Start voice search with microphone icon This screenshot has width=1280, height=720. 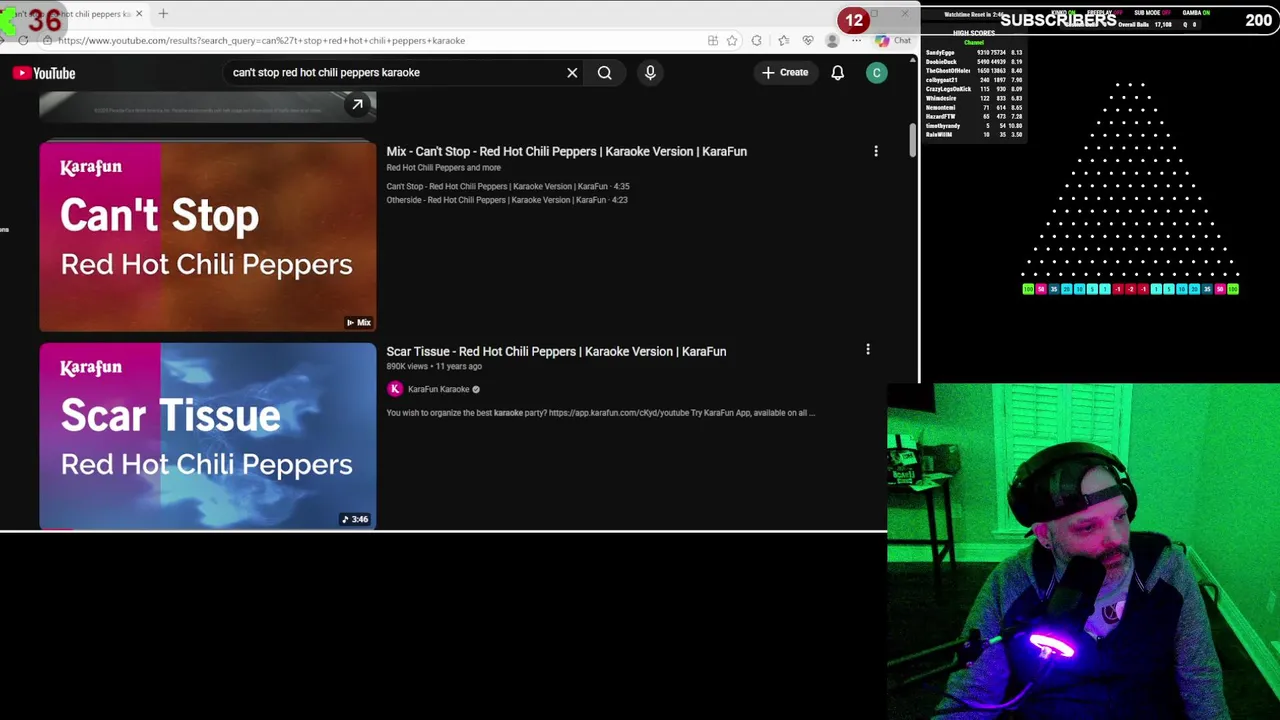point(650,73)
